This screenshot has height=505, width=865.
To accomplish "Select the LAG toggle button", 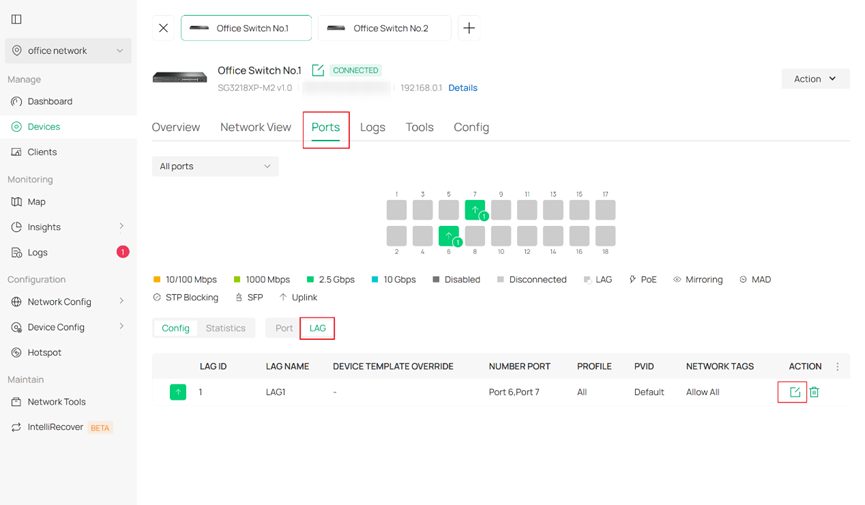I will 317,328.
